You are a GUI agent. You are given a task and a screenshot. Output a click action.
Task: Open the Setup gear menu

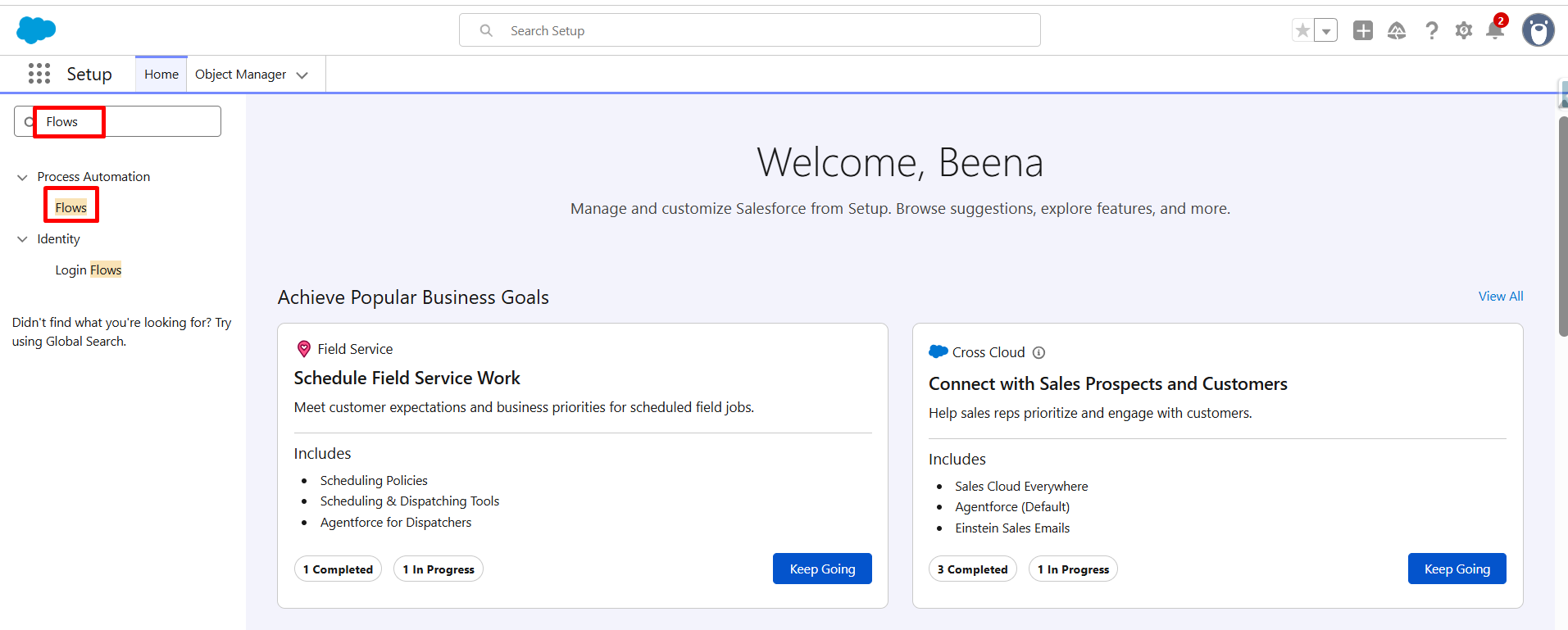click(1464, 30)
